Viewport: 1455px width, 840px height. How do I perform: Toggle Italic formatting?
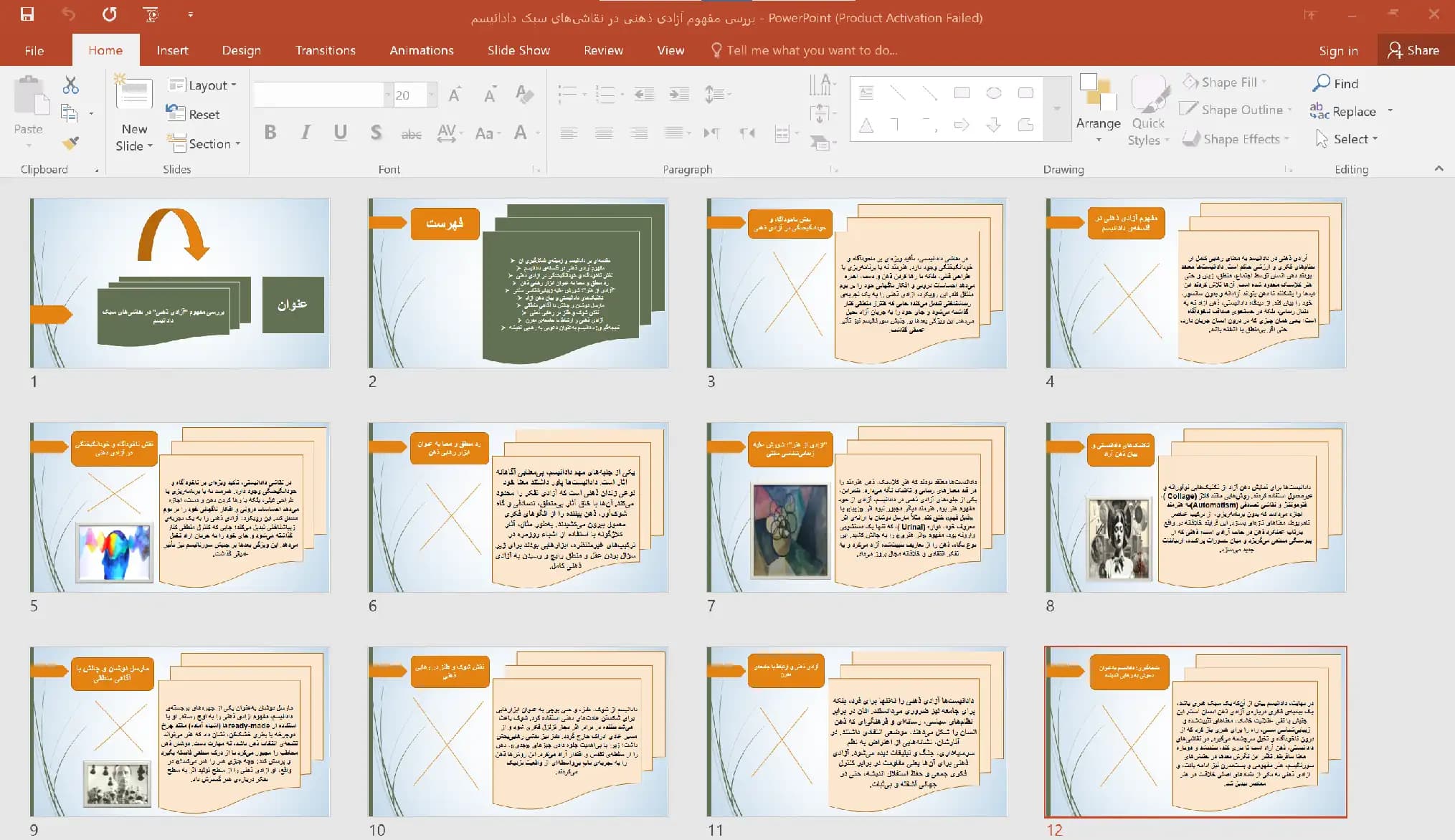[x=305, y=133]
